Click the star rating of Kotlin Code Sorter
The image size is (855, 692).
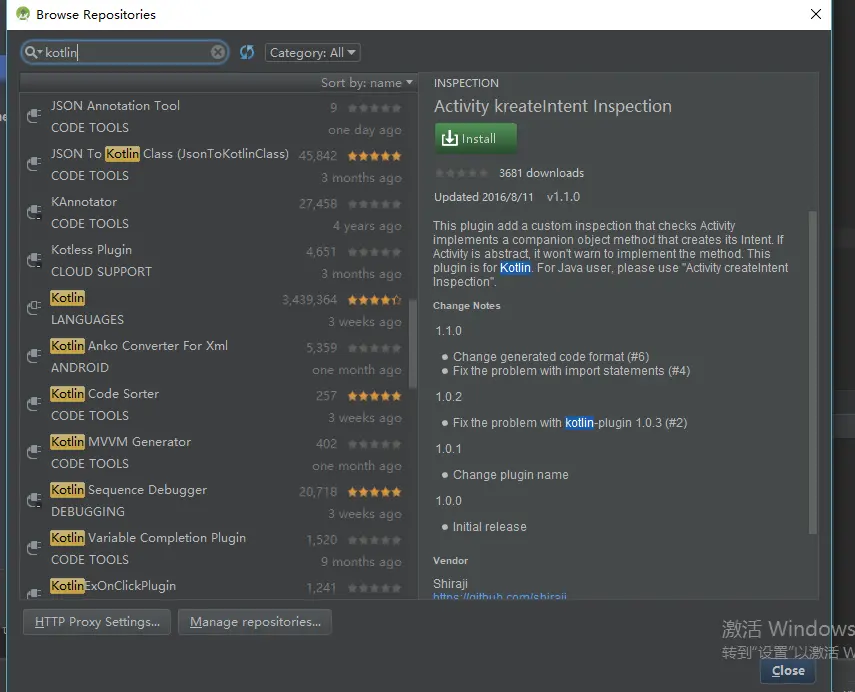pos(375,396)
